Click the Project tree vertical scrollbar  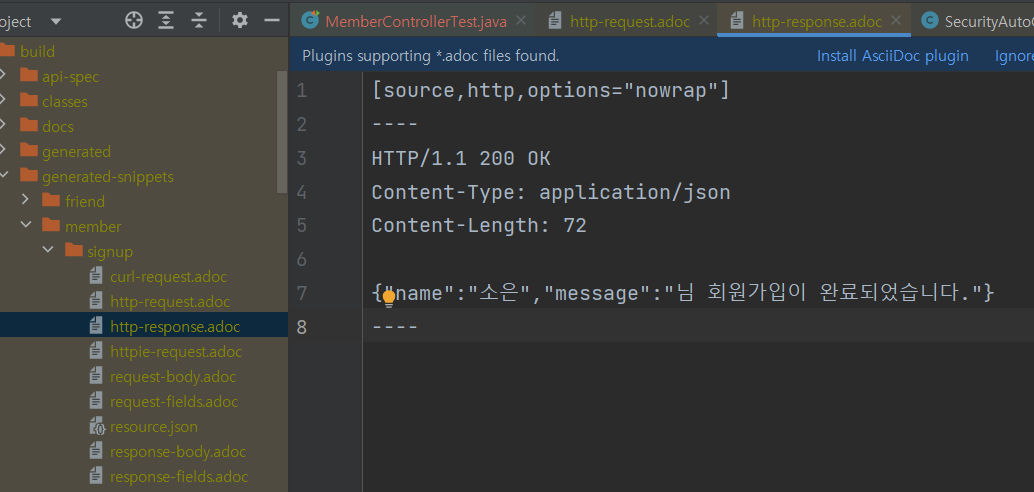(x=282, y=132)
